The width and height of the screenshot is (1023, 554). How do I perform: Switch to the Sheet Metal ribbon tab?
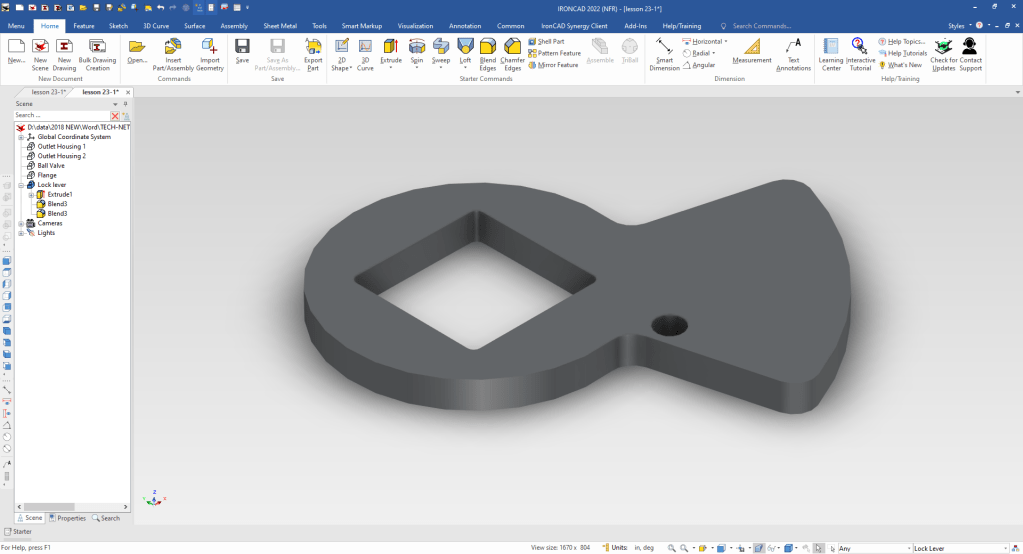click(x=279, y=25)
